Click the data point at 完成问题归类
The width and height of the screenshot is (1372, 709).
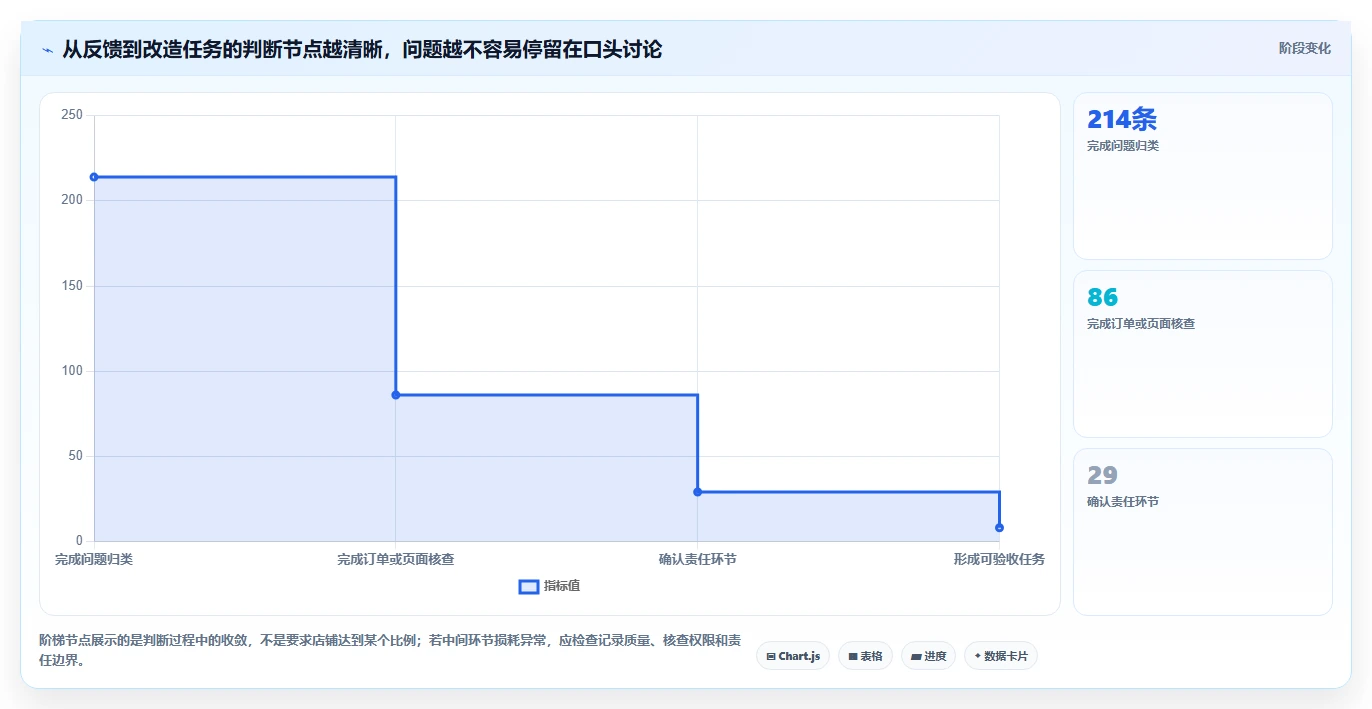click(94, 177)
